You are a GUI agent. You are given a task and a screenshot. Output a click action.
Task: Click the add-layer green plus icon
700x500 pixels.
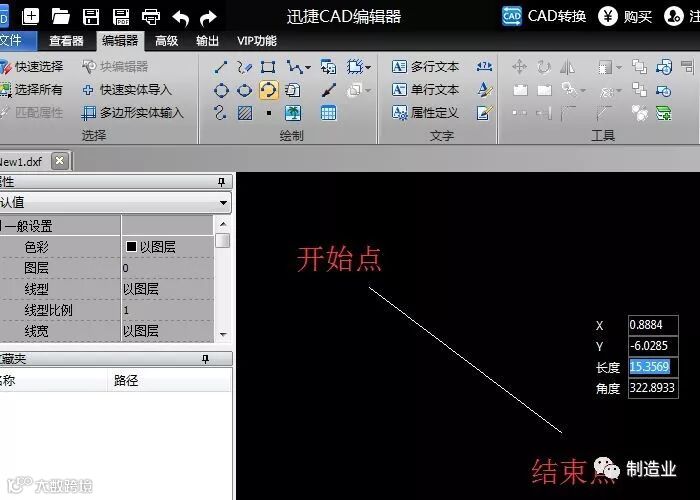pyautogui.click(x=664, y=113)
